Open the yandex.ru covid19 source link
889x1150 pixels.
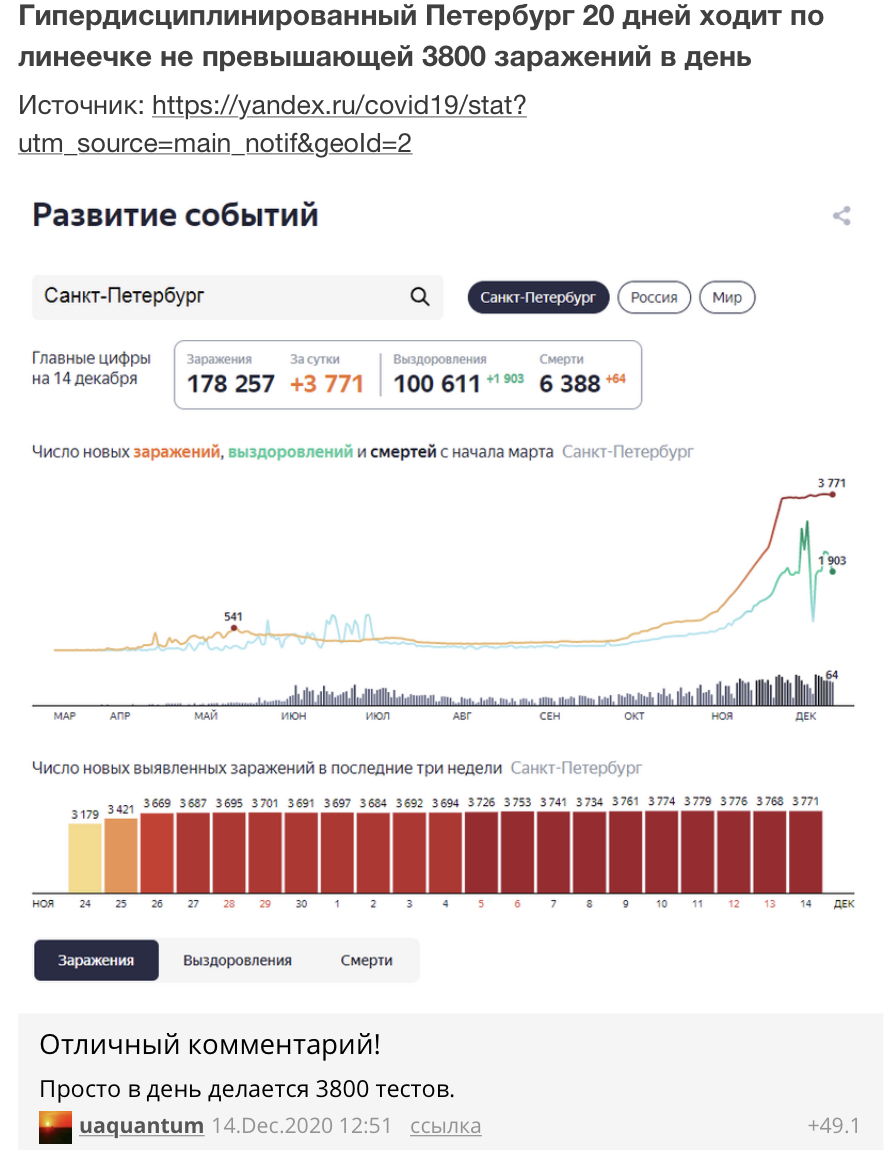tap(272, 124)
